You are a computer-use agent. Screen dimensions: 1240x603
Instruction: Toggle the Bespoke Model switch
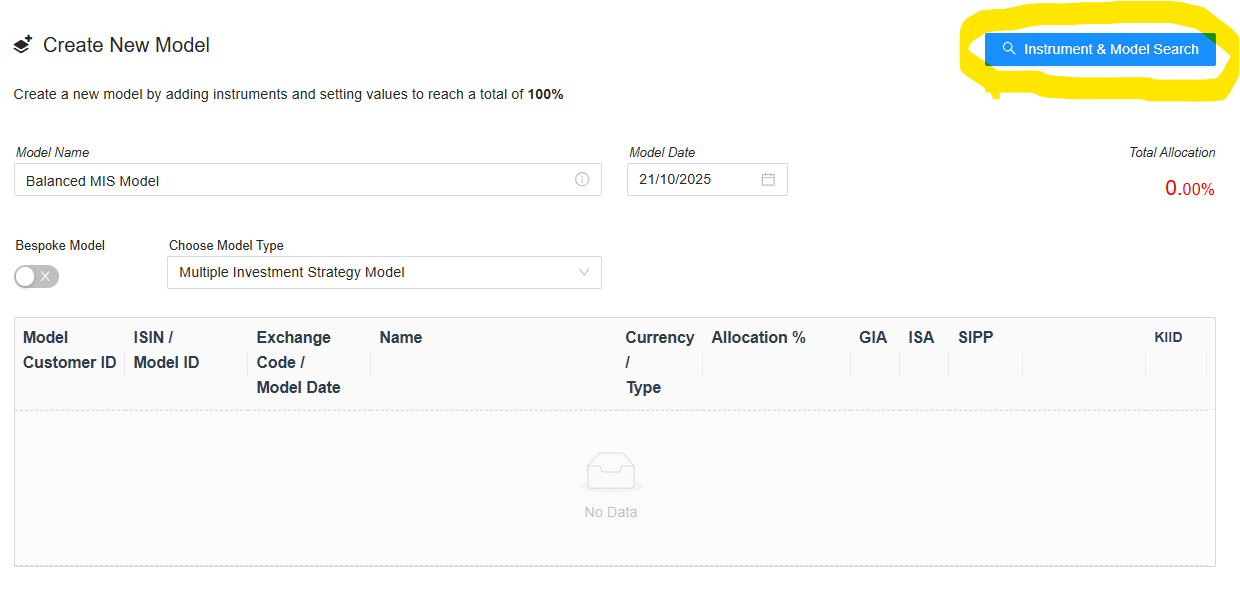(x=37, y=276)
